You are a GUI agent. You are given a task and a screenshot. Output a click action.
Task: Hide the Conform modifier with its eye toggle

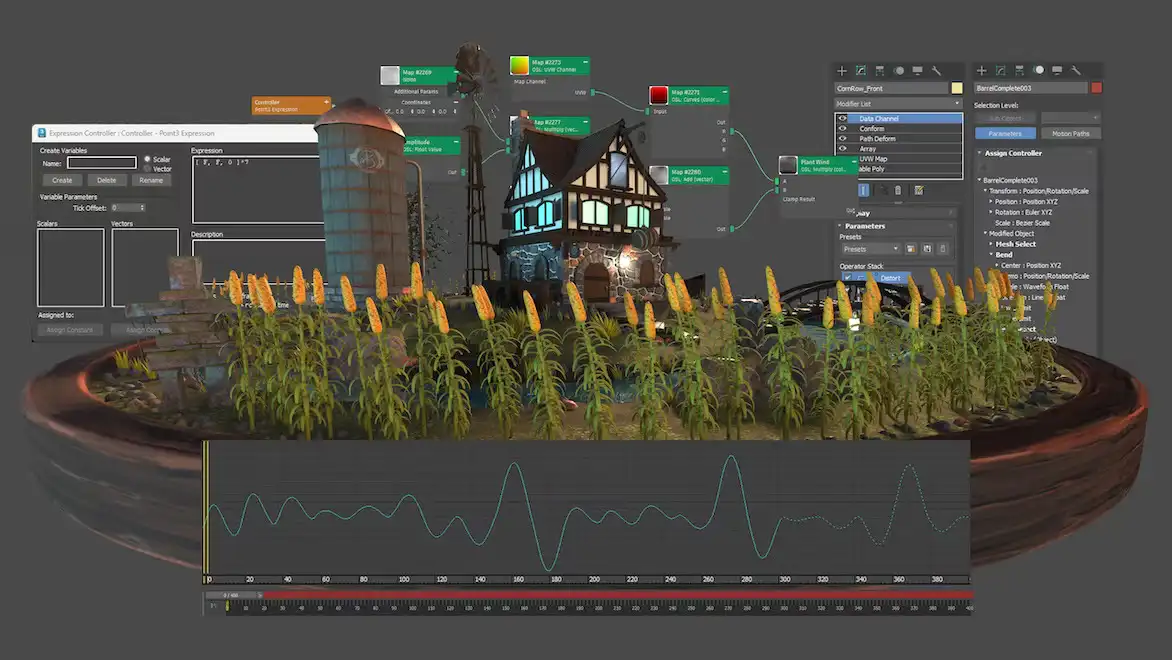coord(842,128)
